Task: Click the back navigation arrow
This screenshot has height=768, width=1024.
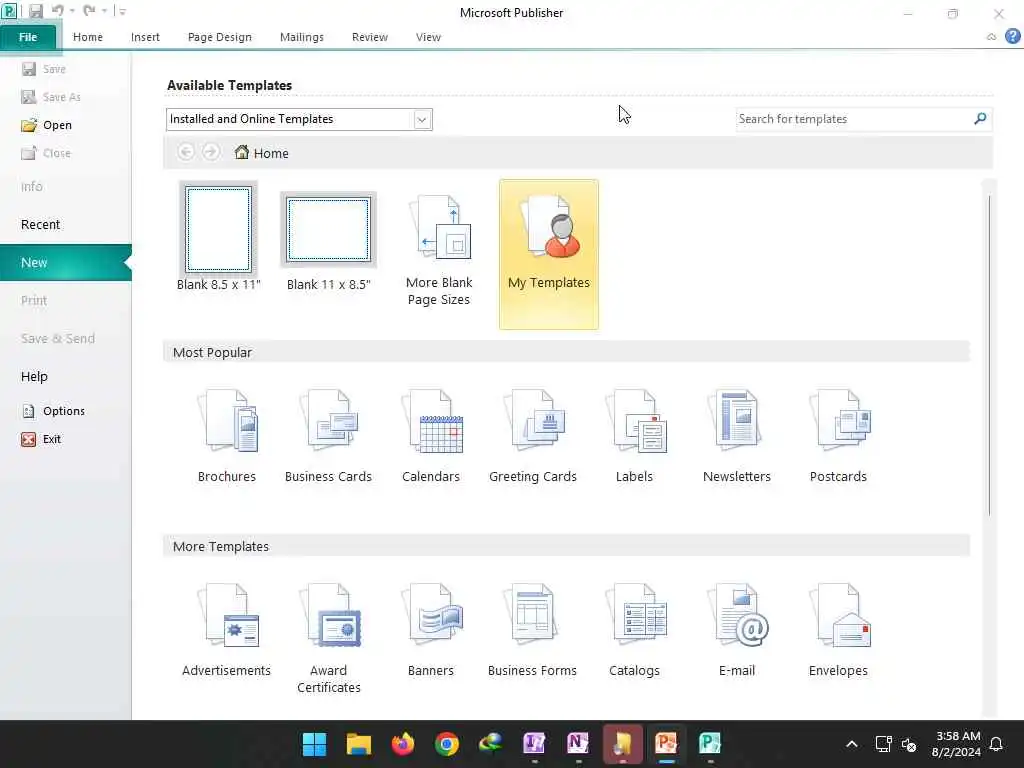Action: 185,152
